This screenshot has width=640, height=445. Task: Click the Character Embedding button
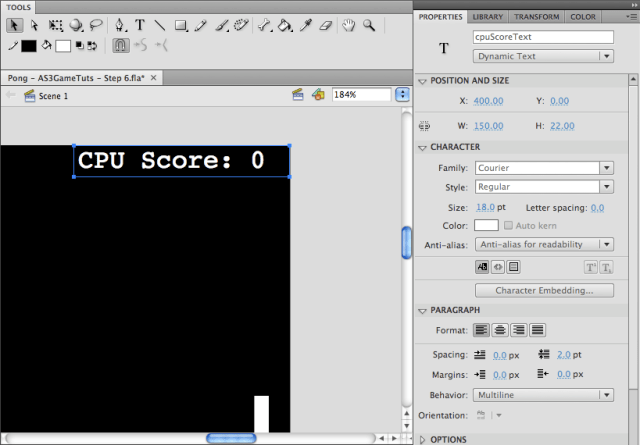tap(543, 290)
